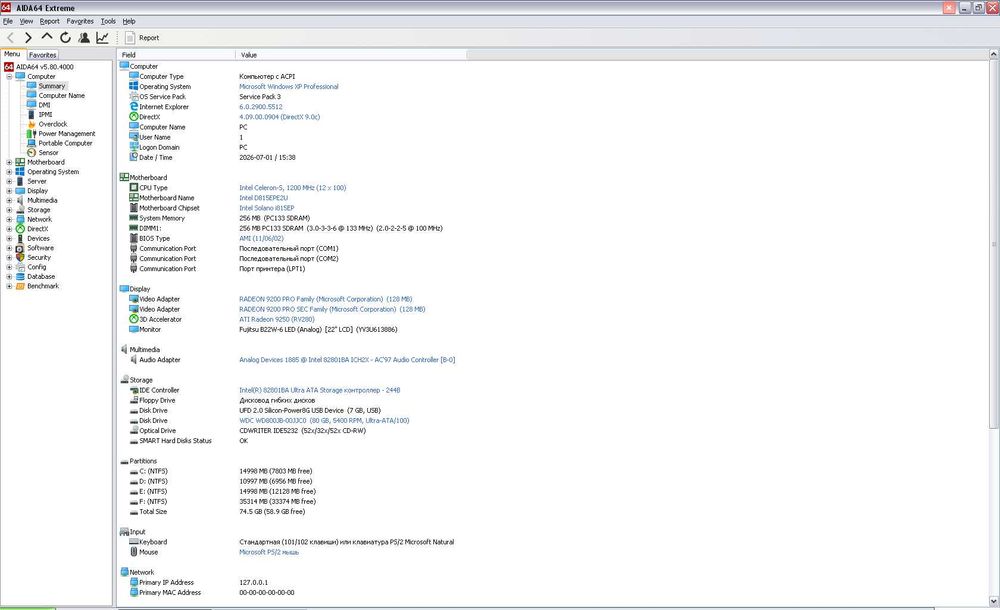Select the DirectX tree icon
1000x610 pixels.
(20, 228)
